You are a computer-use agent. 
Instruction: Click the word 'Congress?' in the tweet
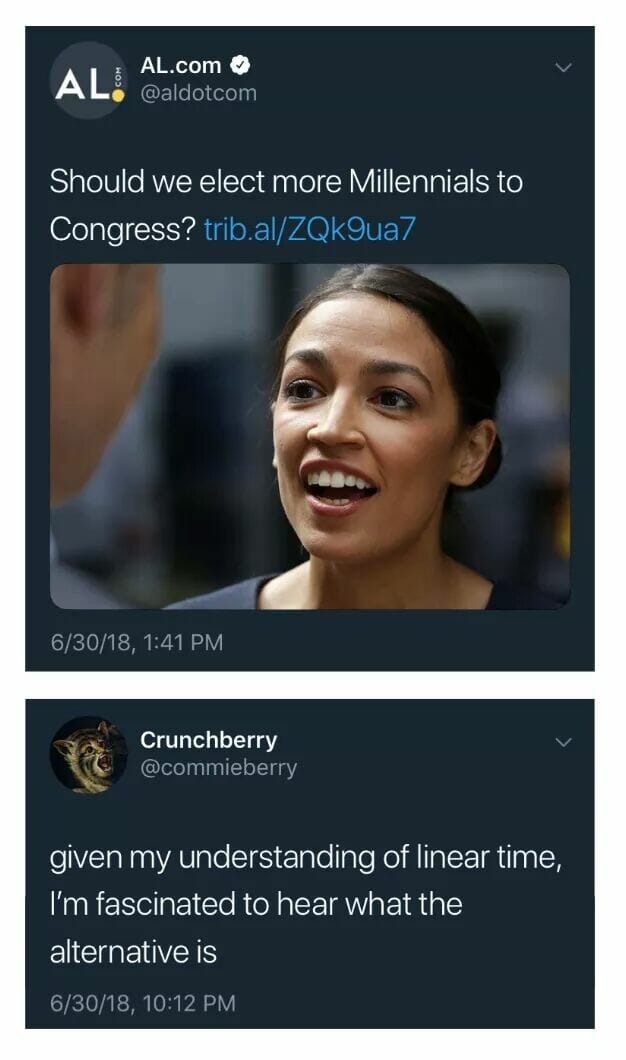123,230
